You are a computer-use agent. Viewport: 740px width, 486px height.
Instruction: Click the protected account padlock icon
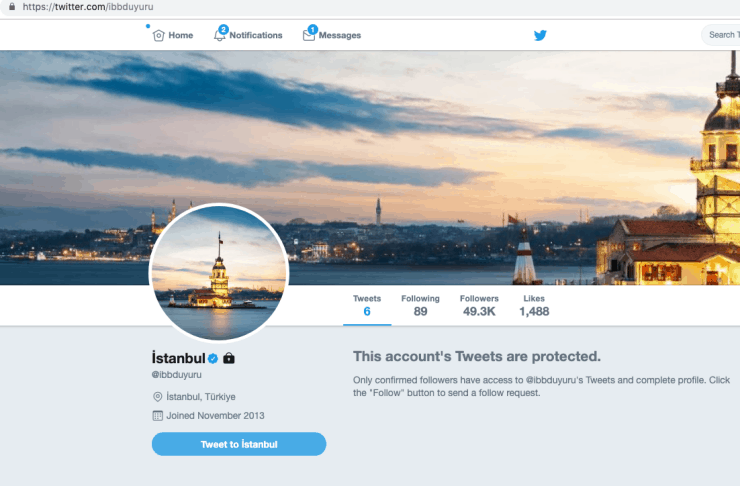(229, 358)
